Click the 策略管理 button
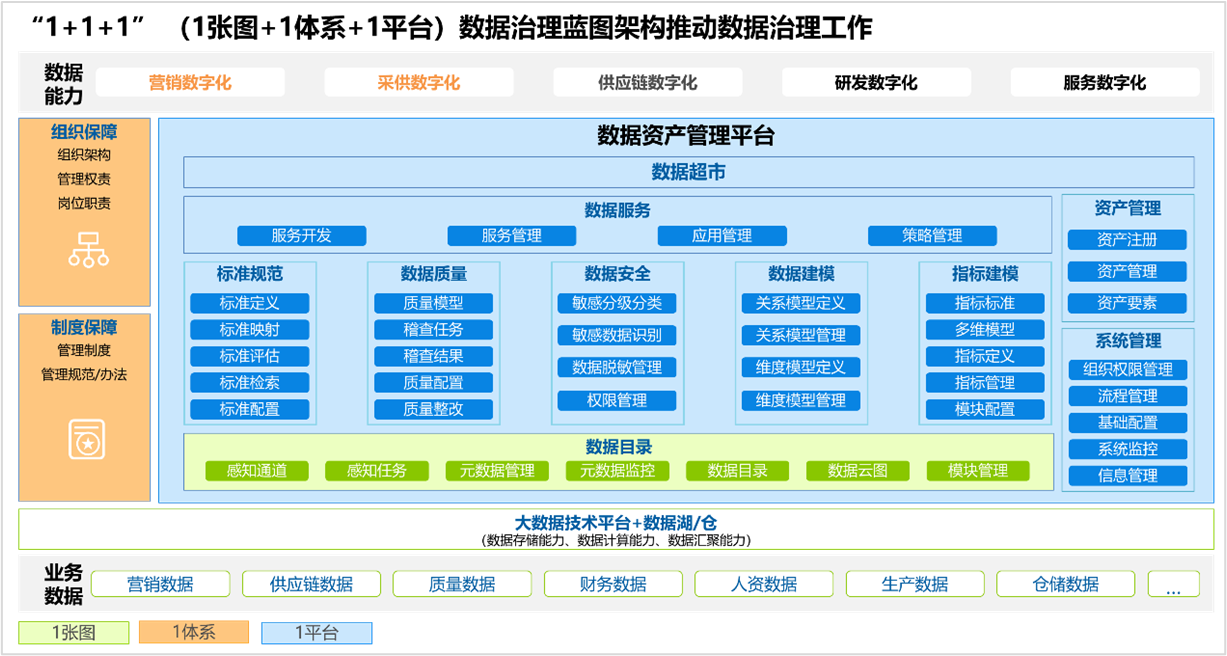 (x=932, y=236)
